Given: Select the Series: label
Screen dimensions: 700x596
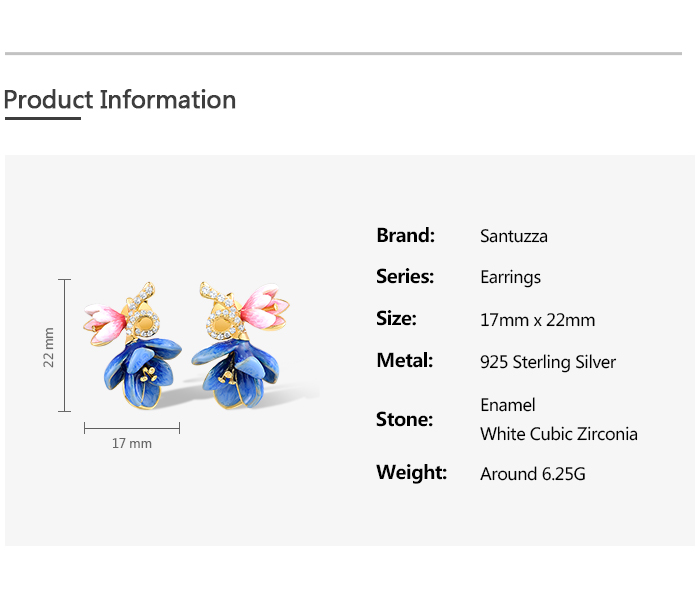Looking at the screenshot, I should point(405,277).
